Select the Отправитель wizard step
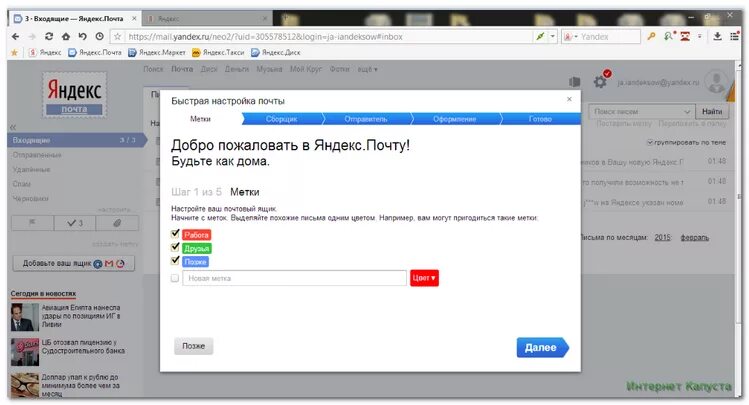This screenshot has height=405, width=749. 366,119
